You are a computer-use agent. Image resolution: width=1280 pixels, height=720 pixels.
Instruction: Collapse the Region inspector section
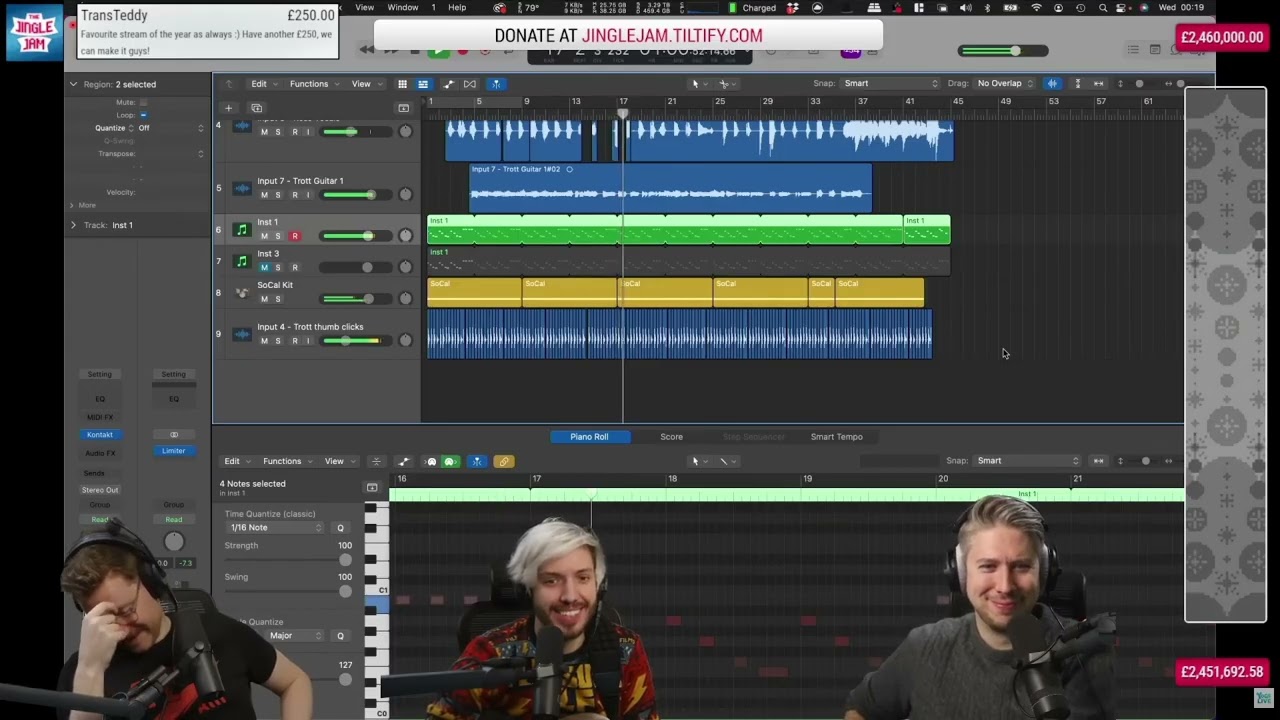(73, 84)
